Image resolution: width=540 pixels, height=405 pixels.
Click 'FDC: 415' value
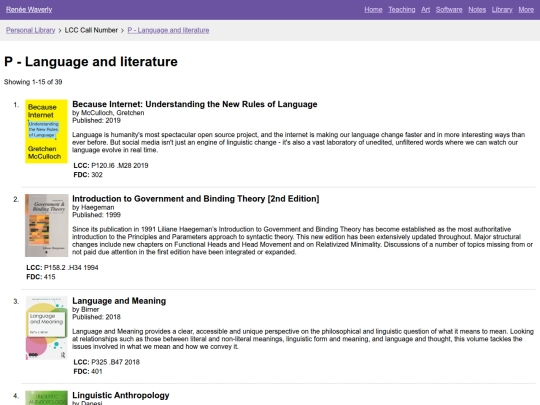click(41, 277)
